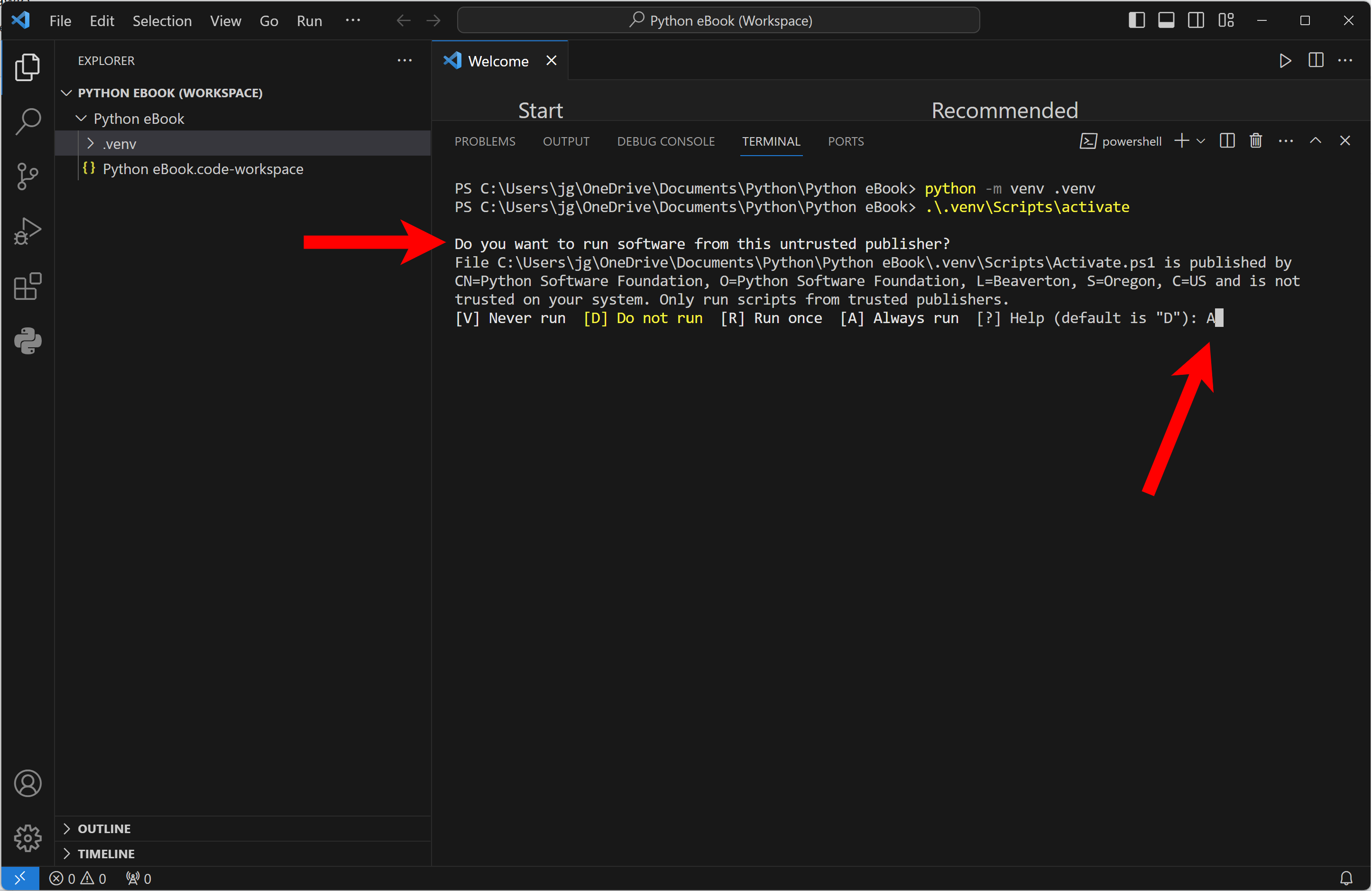The image size is (1372, 891).
Task: Open notifications bell
Action: (1346, 878)
